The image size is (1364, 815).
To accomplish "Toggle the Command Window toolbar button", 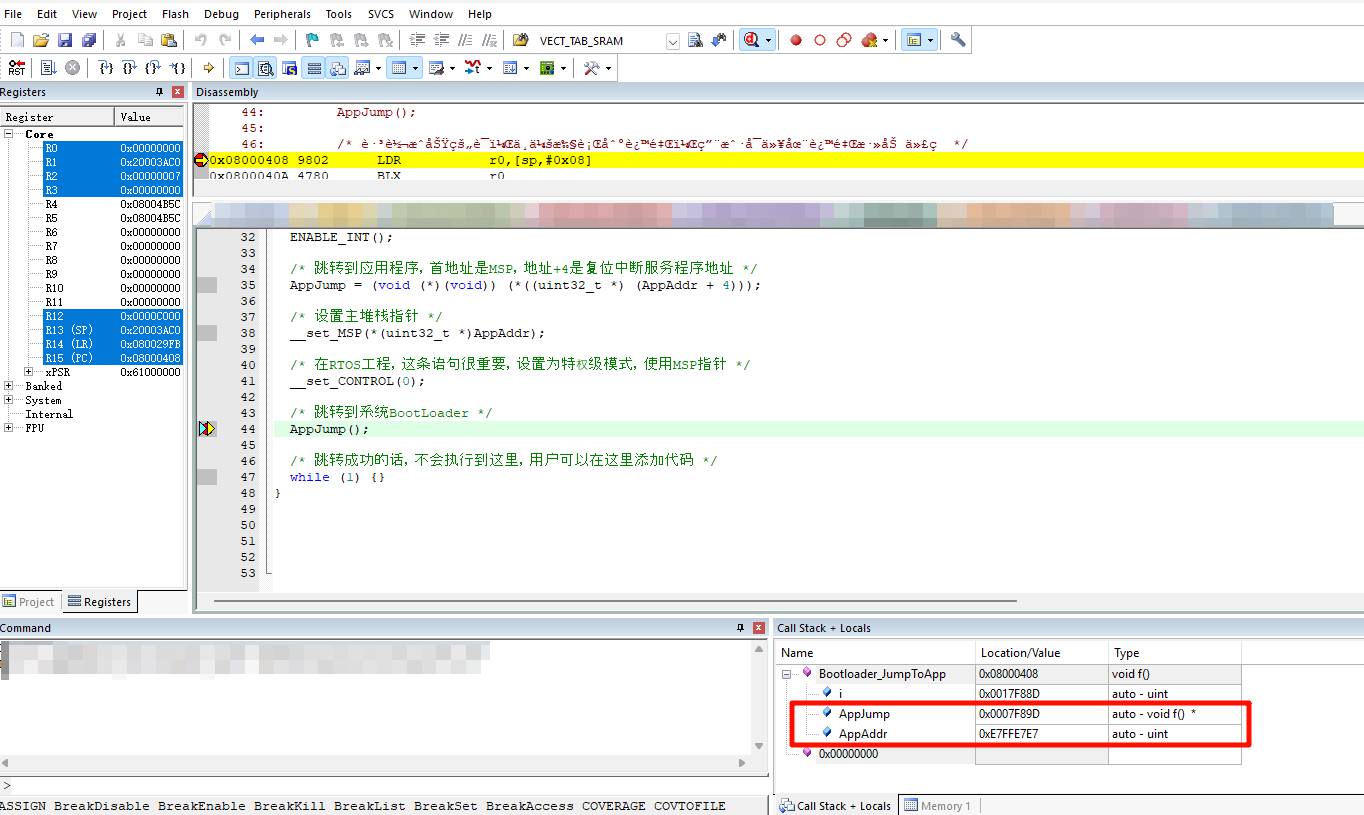I will coord(241,67).
